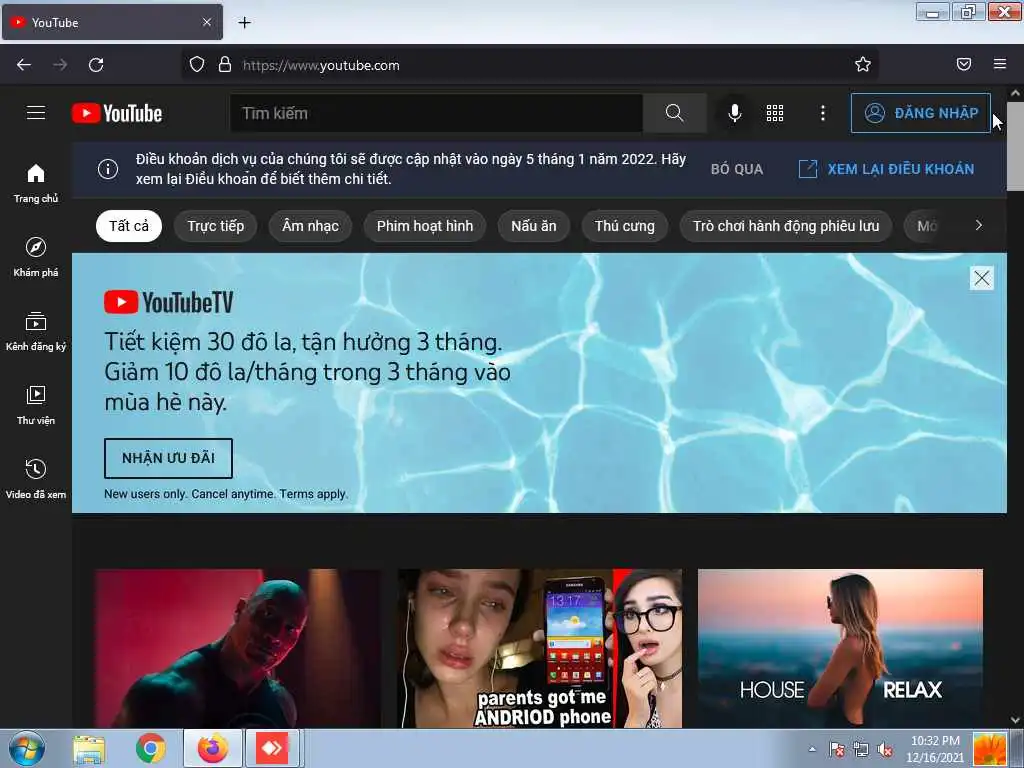Open Windows Explorer from taskbar
Image resolution: width=1024 pixels, height=768 pixels.
[x=89, y=749]
